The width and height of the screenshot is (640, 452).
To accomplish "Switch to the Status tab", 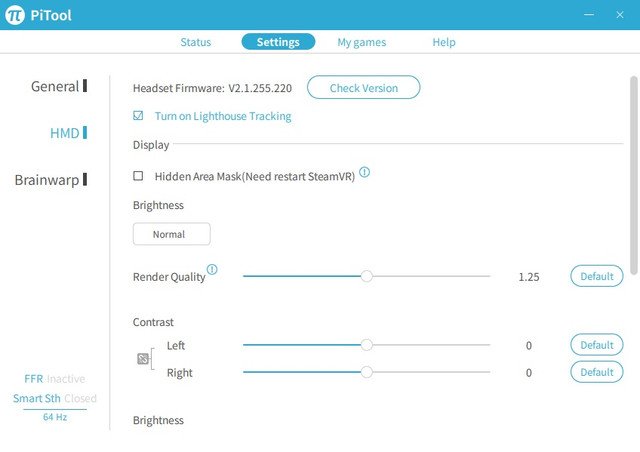I will (196, 42).
